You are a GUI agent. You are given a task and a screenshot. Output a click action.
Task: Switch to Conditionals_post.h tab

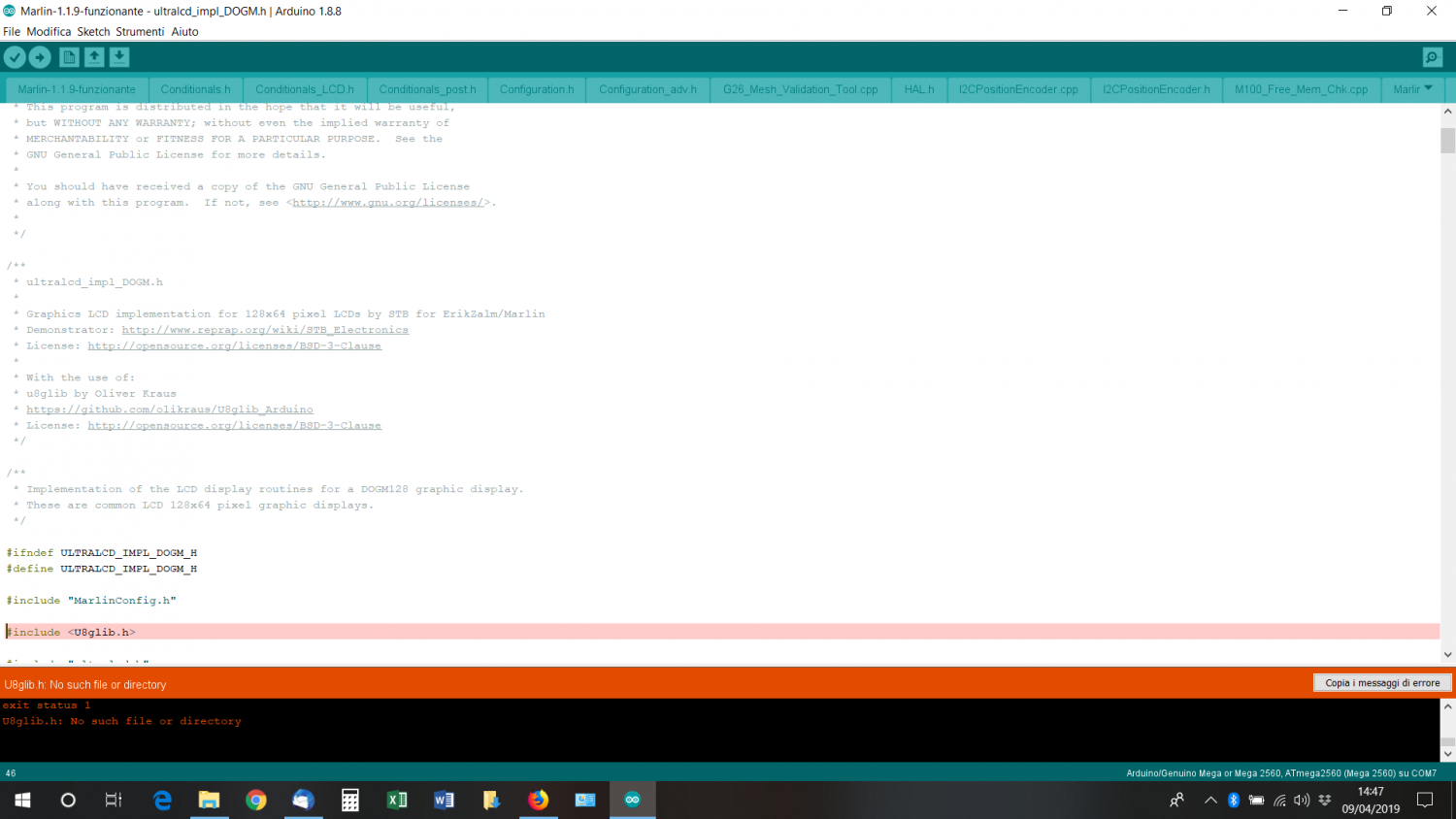tap(427, 89)
